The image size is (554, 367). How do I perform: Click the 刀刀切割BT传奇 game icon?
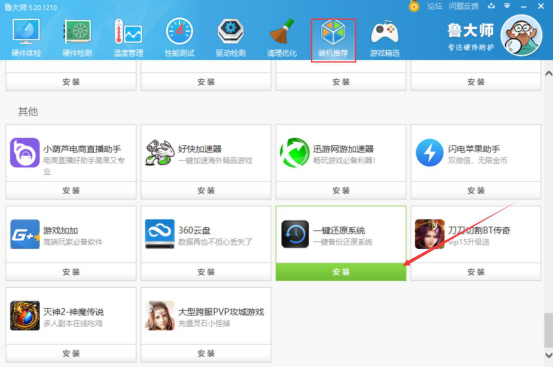[x=430, y=234]
